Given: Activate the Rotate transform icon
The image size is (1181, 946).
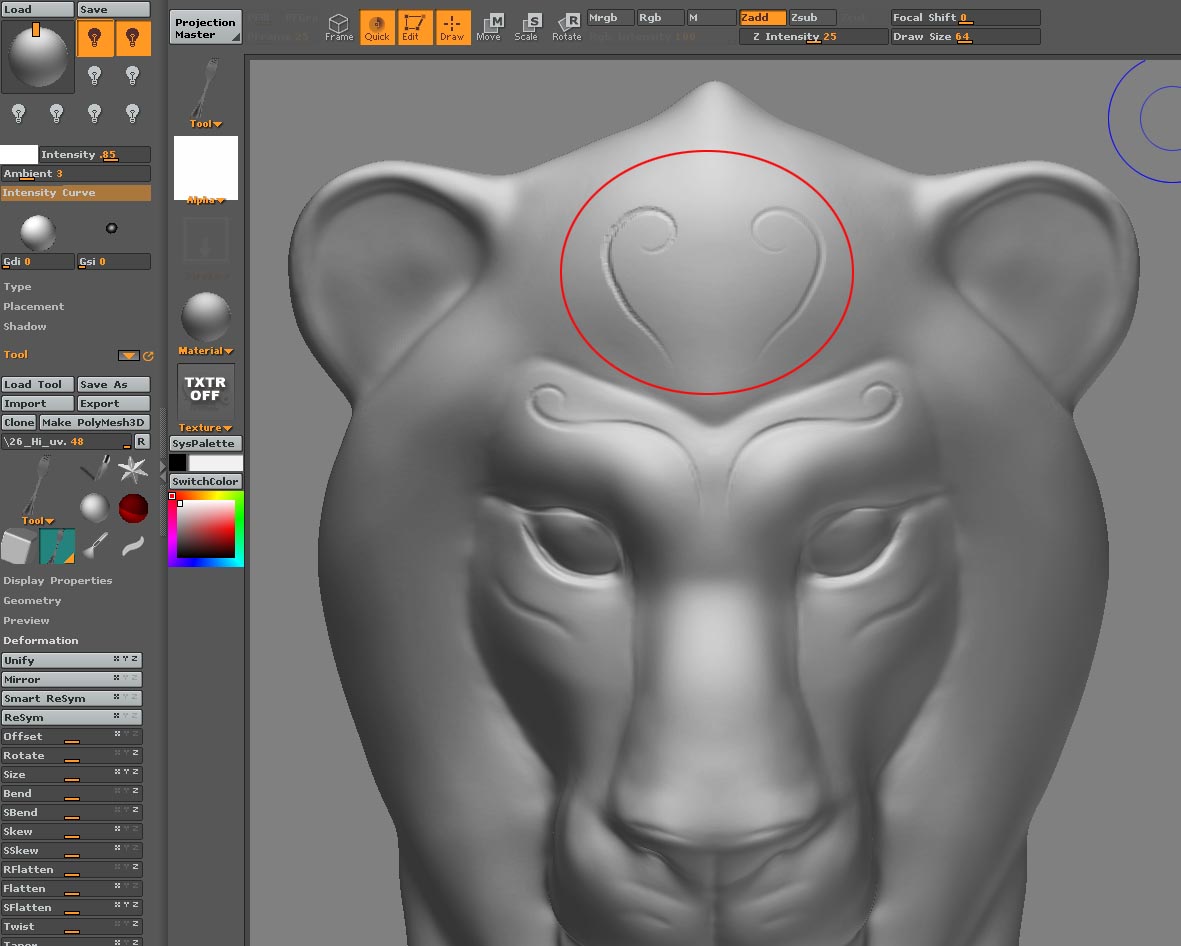Looking at the screenshot, I should tap(566, 27).
